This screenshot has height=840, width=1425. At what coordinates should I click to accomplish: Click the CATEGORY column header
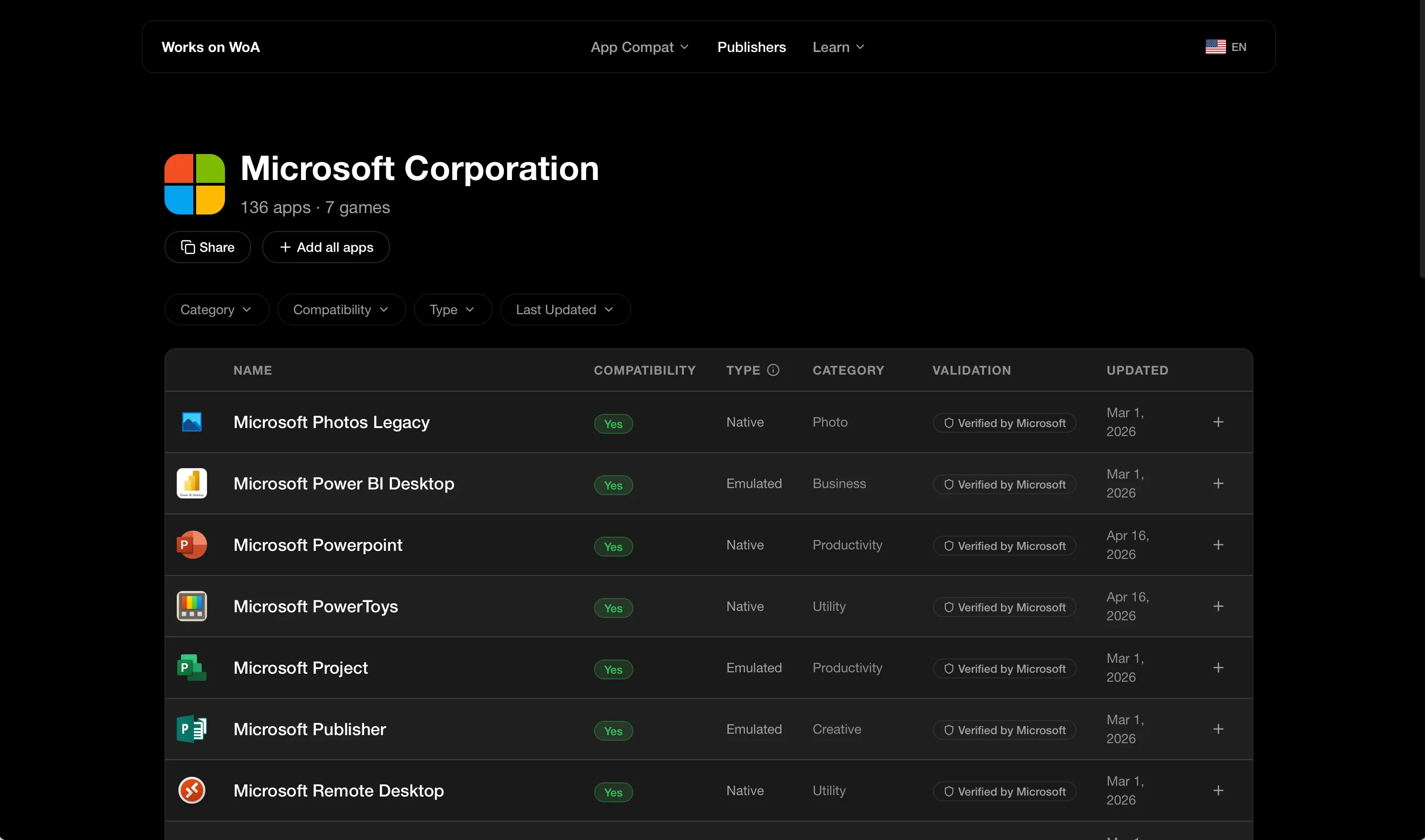point(849,370)
